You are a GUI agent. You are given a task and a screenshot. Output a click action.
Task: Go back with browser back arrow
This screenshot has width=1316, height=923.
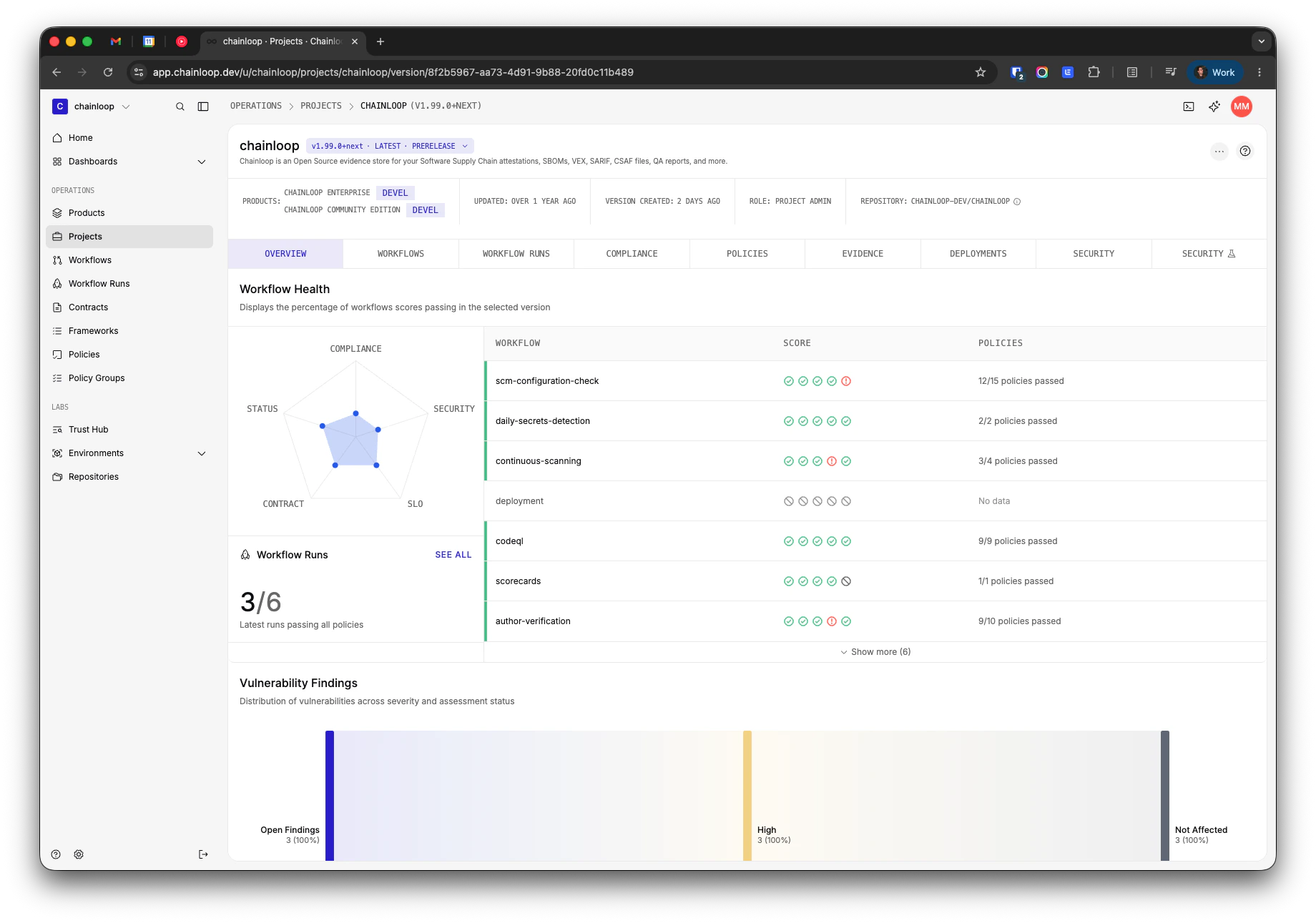(57, 72)
